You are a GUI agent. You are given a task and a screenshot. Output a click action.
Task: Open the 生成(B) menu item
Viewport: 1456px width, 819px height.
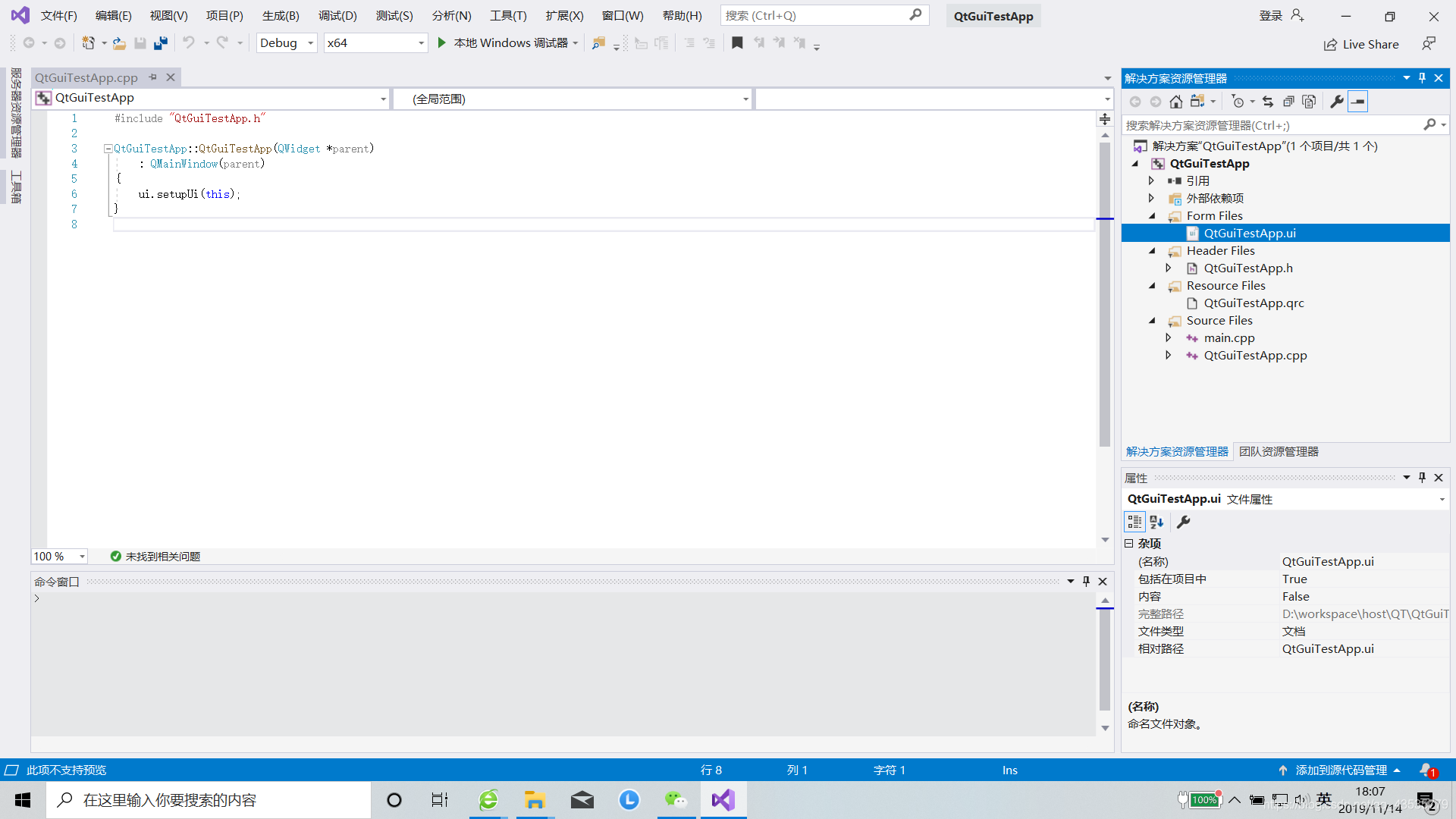[x=280, y=15]
